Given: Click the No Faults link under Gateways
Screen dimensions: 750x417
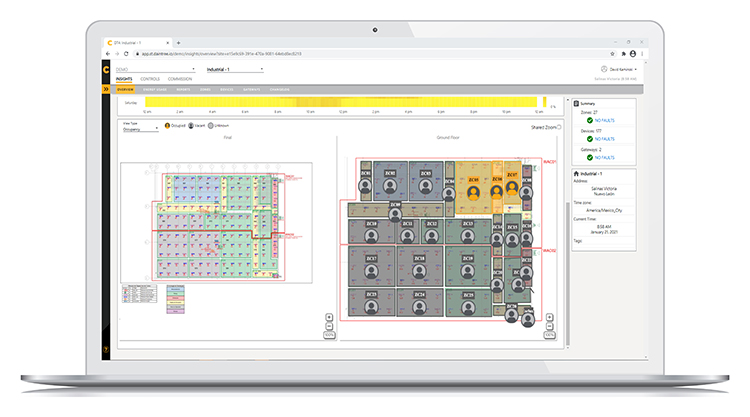Looking at the screenshot, I should (x=605, y=158).
